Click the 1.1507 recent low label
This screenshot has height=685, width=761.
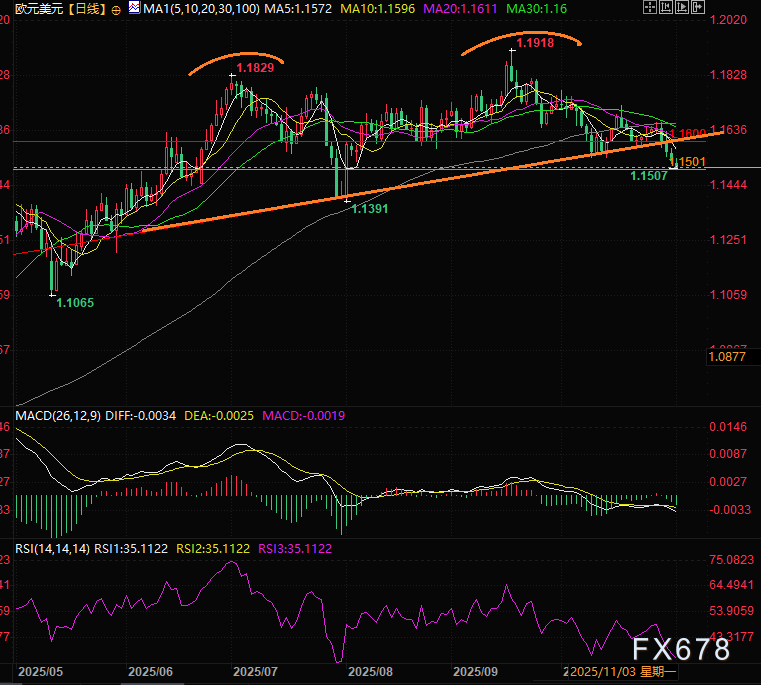pos(649,176)
